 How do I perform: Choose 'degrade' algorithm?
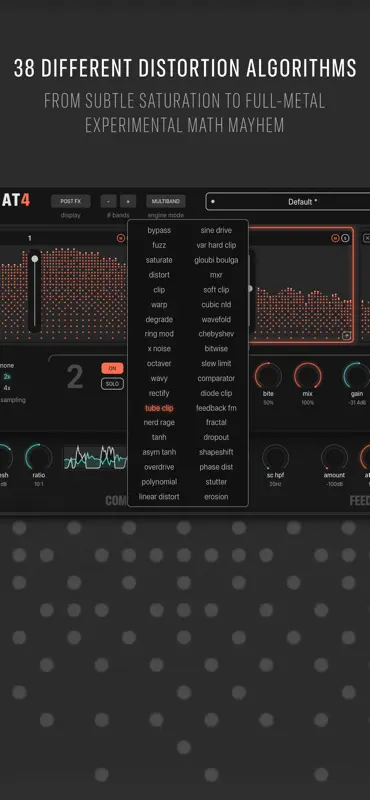159,319
